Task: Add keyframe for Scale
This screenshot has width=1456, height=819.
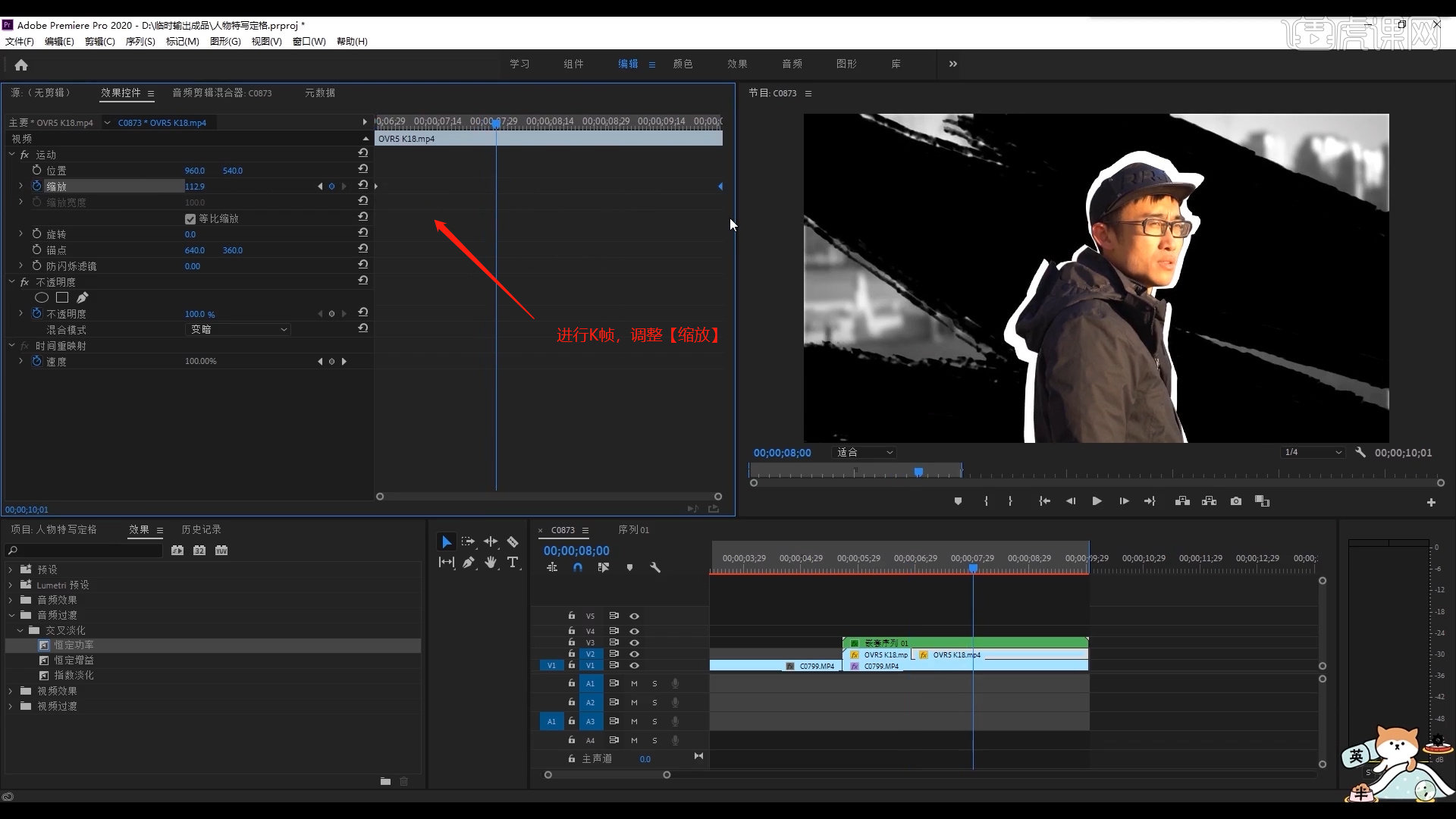Action: pyautogui.click(x=331, y=187)
